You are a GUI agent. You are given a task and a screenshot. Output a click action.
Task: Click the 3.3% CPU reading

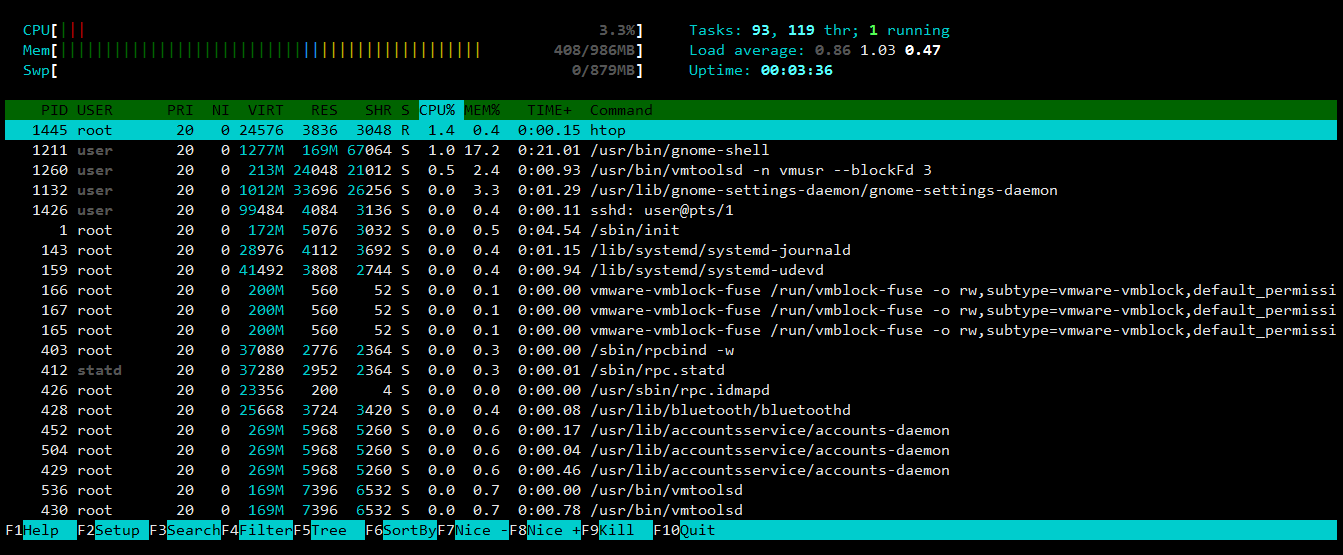(x=617, y=30)
